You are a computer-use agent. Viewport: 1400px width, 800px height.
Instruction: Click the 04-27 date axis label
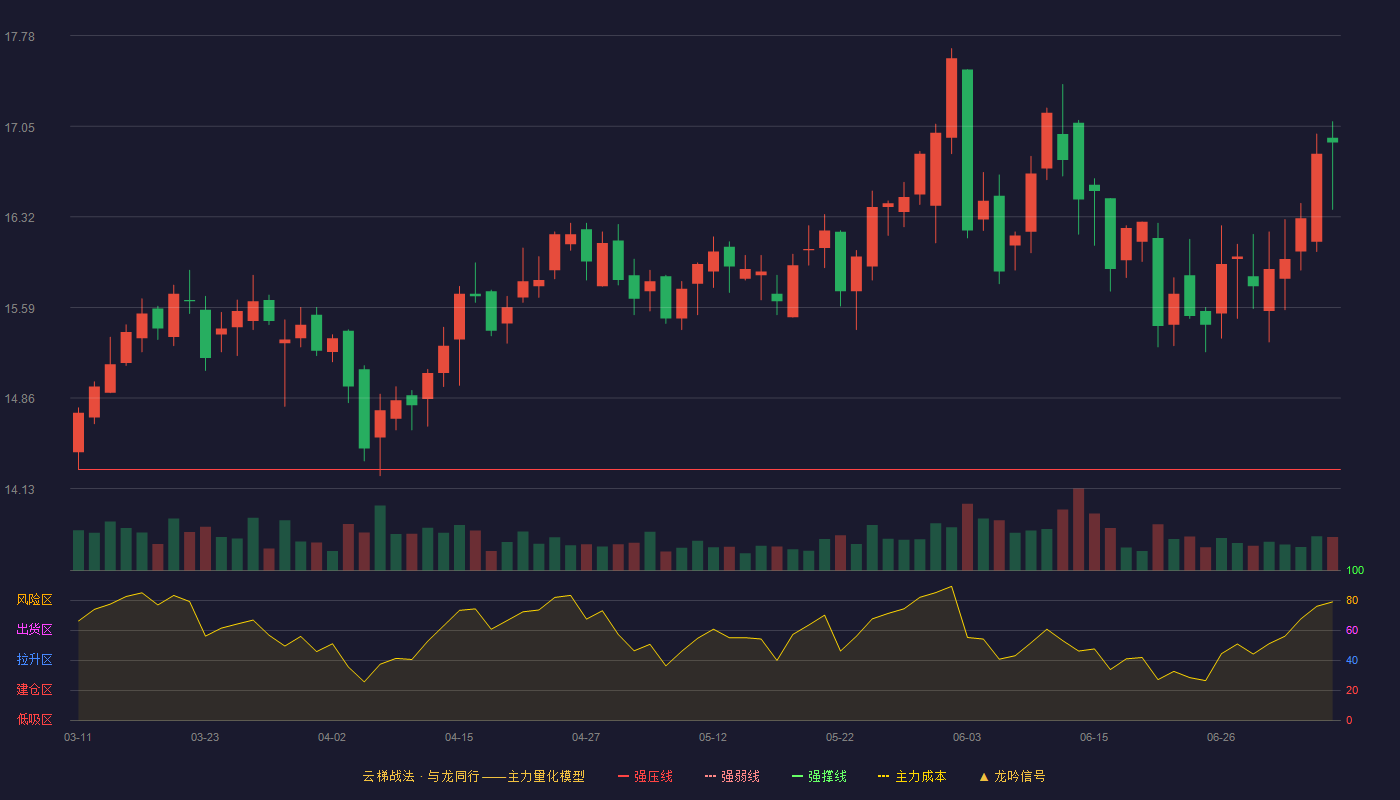click(586, 737)
